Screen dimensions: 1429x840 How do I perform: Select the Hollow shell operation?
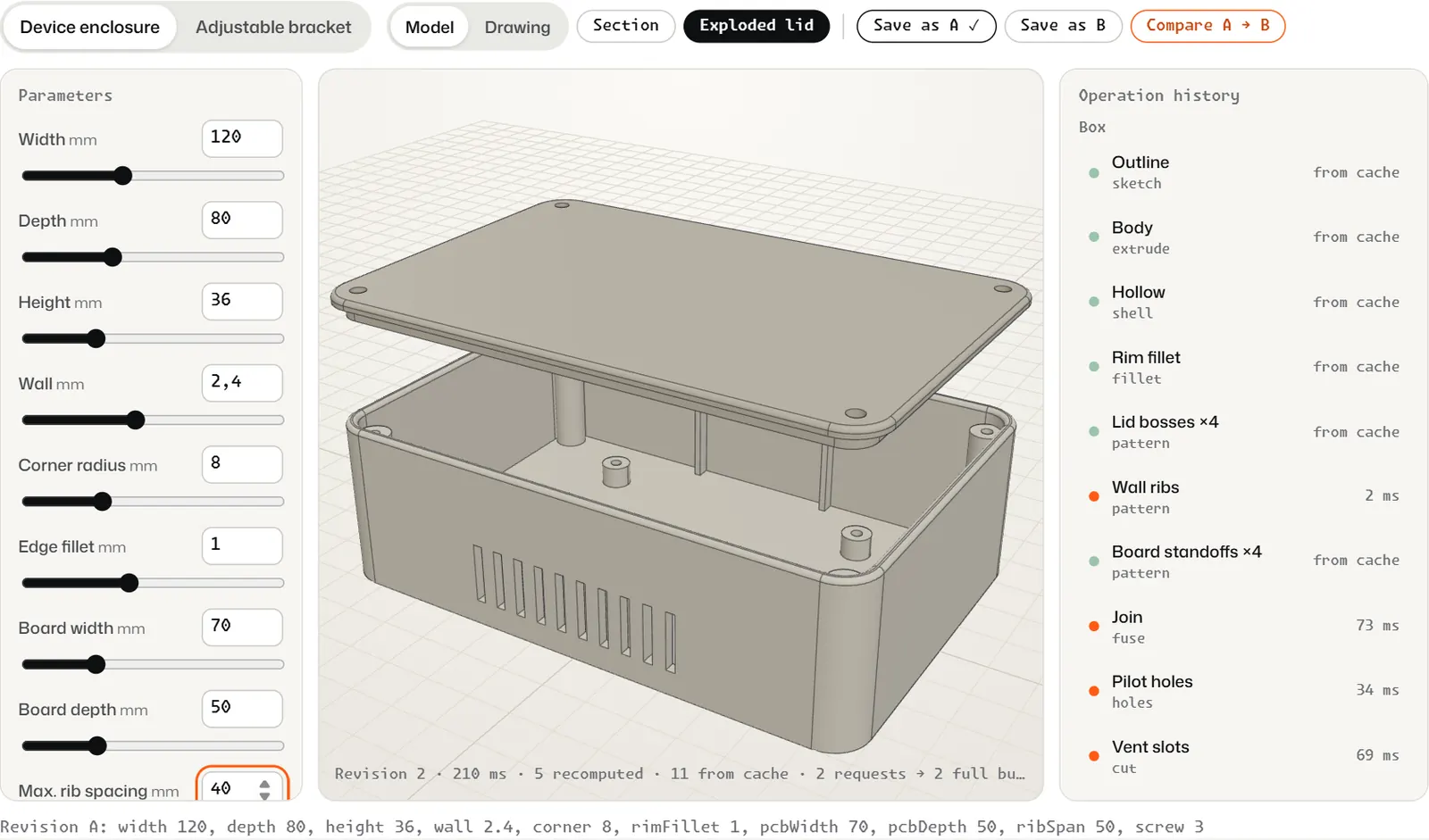pos(1243,302)
